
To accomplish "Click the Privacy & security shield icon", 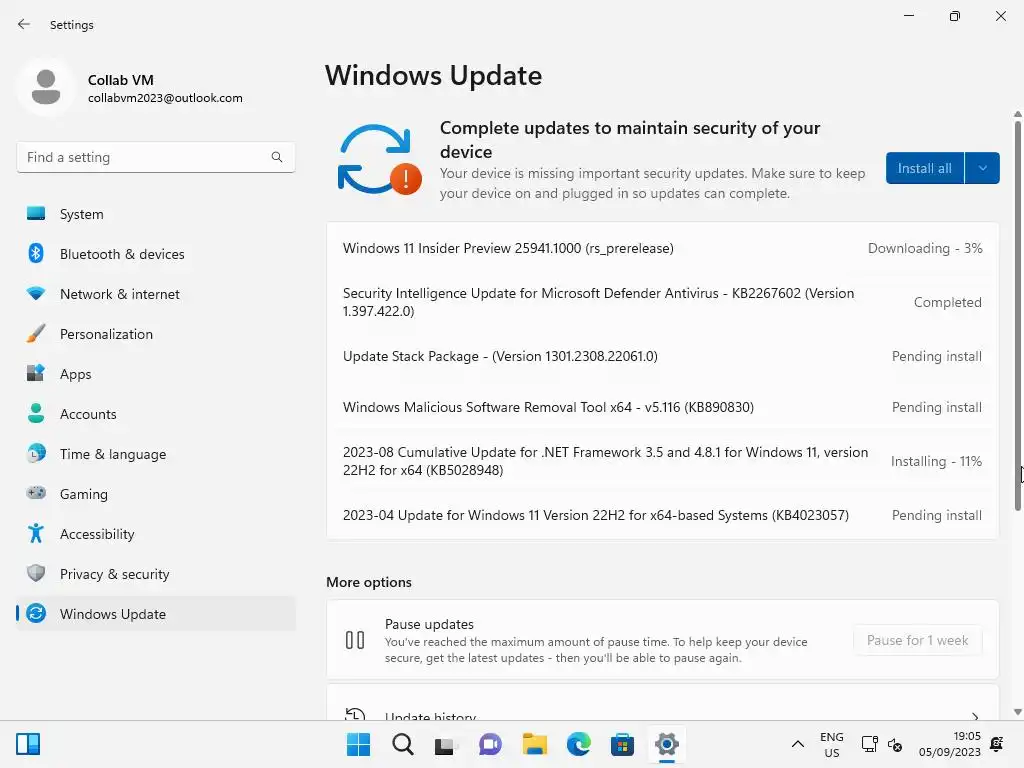I will (36, 573).
